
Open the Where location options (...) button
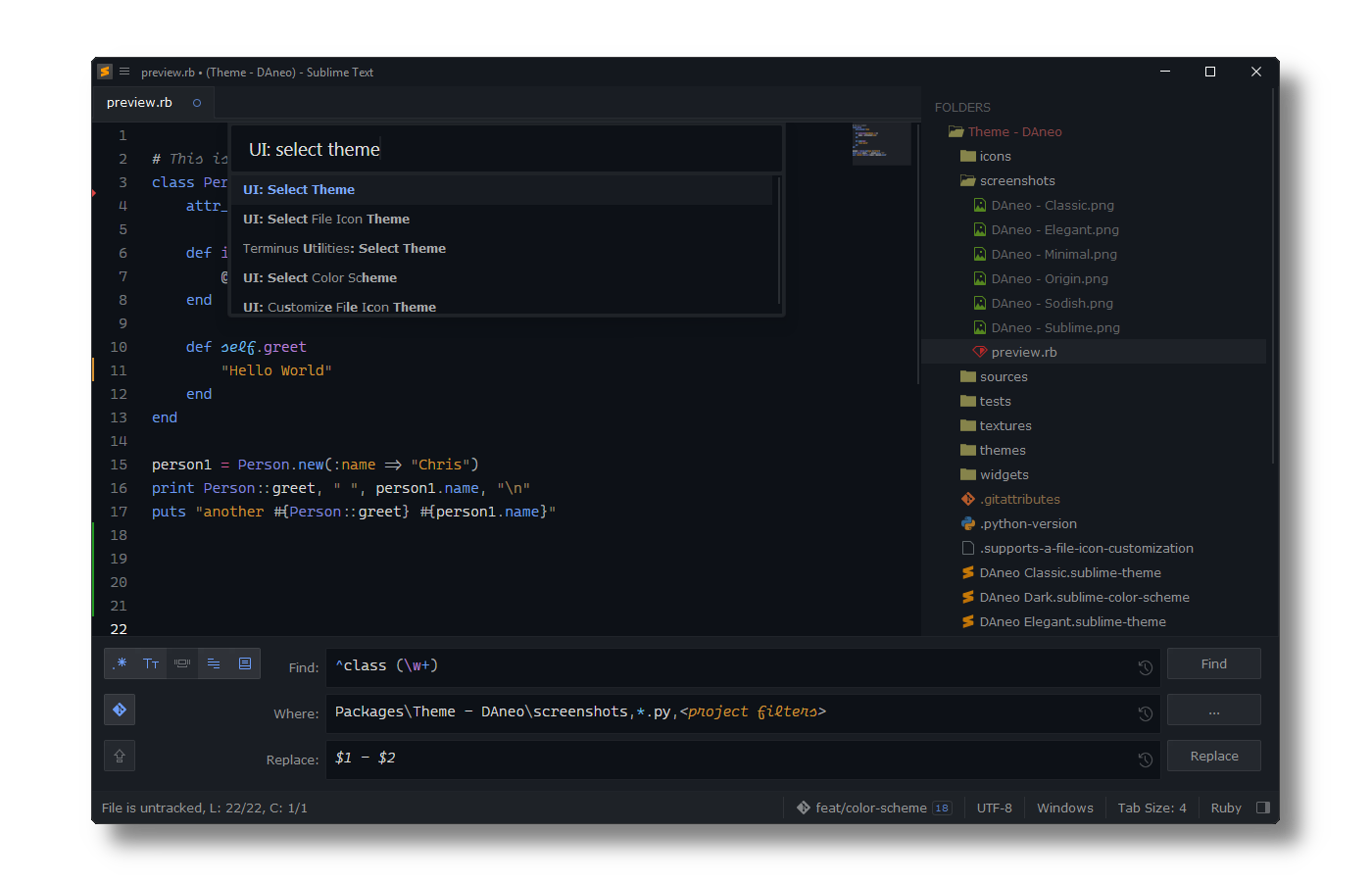[1214, 710]
